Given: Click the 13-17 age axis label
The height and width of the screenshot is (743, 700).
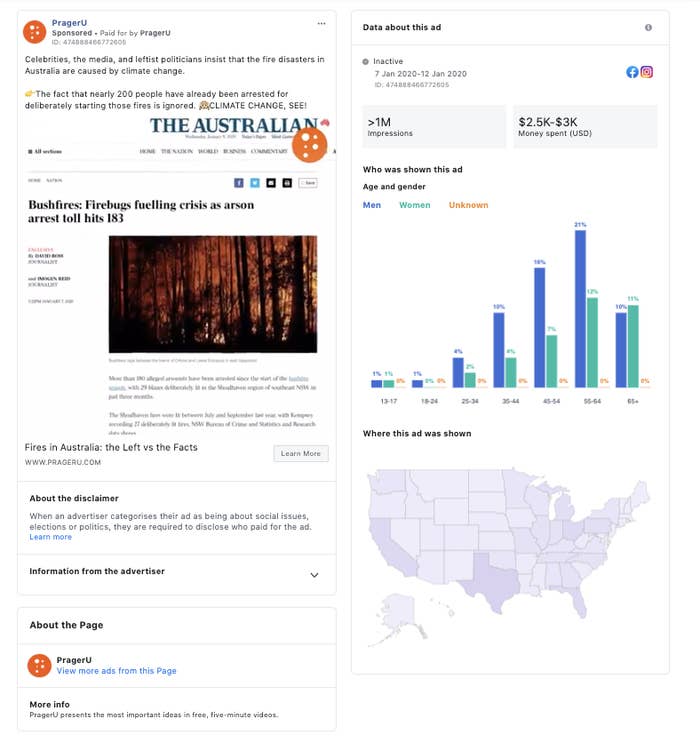Looking at the screenshot, I should (389, 401).
